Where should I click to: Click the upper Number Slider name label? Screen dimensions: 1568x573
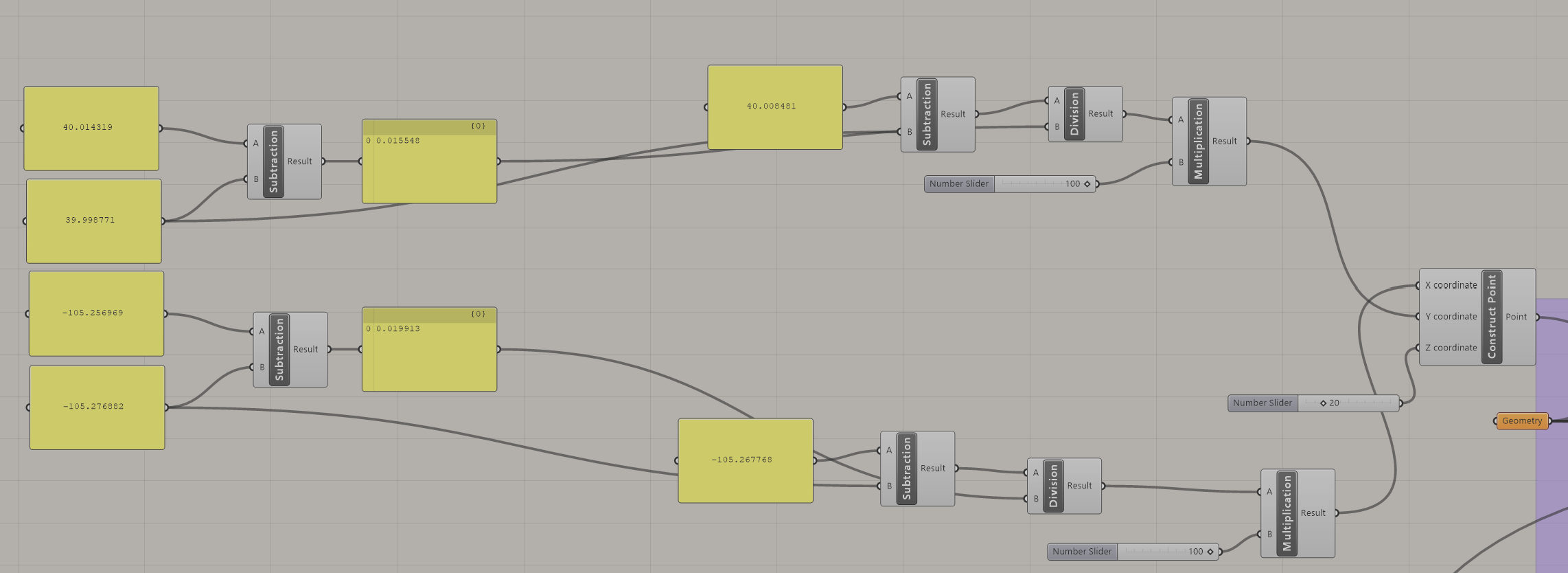959,184
